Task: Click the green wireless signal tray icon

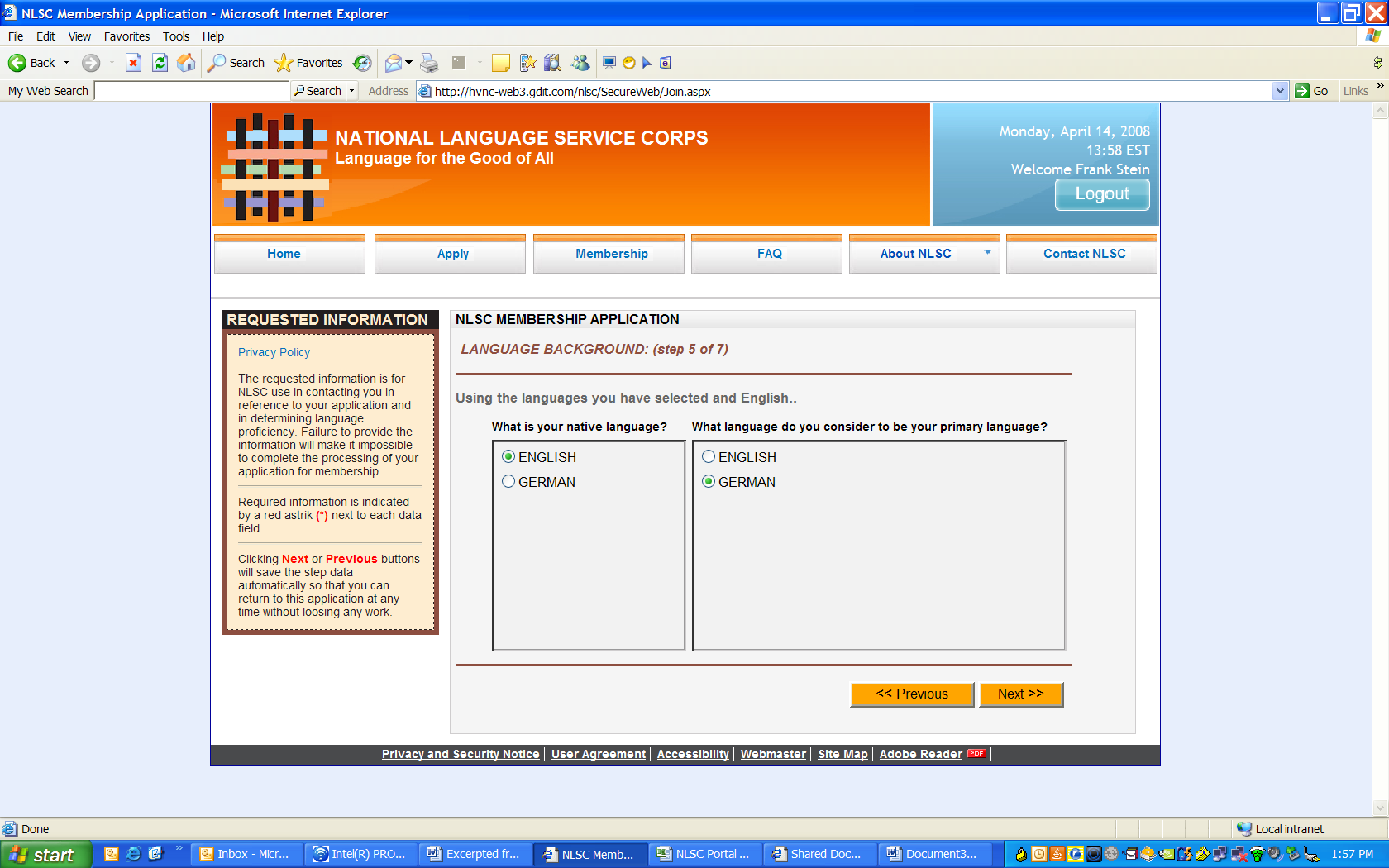Action: click(x=1257, y=854)
